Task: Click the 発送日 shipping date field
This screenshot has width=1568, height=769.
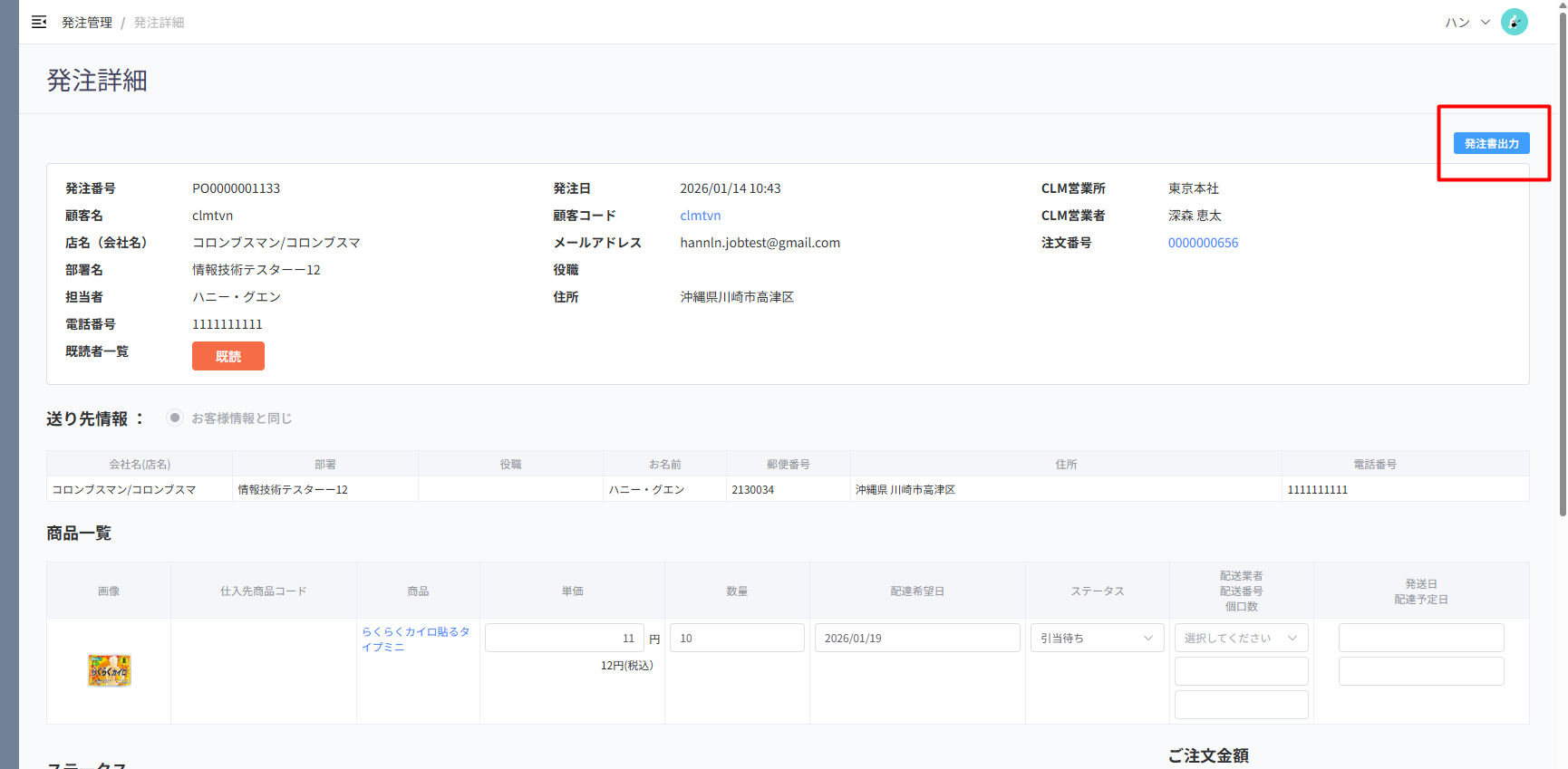Action: (x=1420, y=638)
